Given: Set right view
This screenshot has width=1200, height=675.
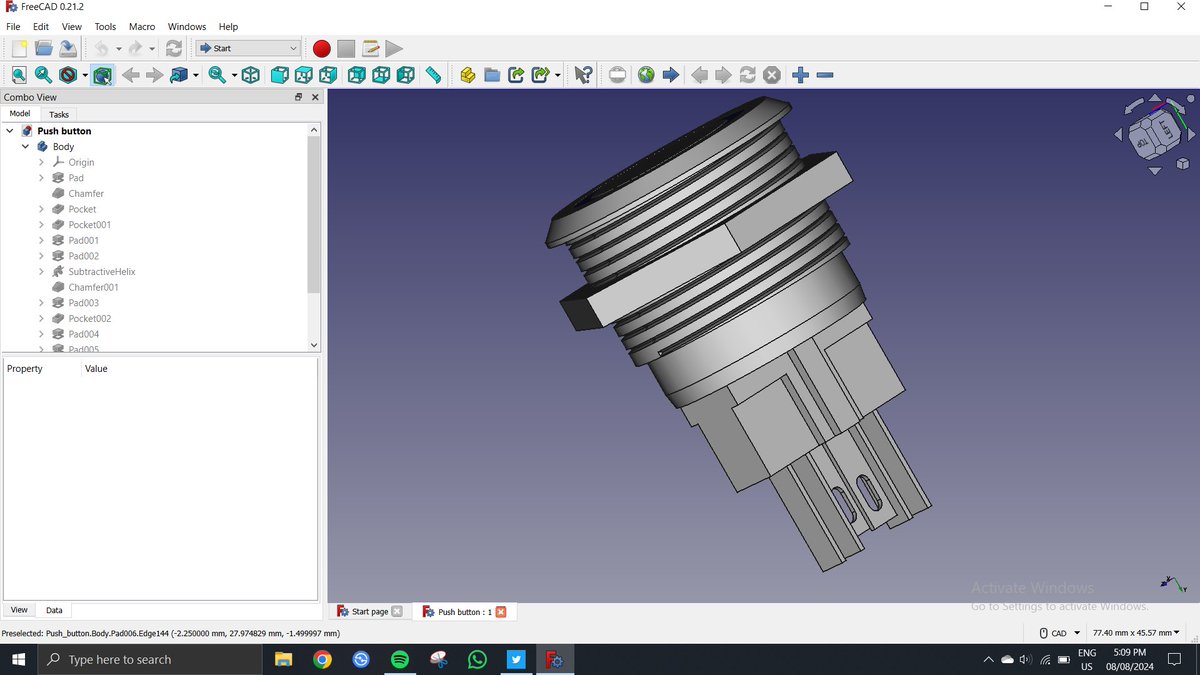Looking at the screenshot, I should [328, 75].
